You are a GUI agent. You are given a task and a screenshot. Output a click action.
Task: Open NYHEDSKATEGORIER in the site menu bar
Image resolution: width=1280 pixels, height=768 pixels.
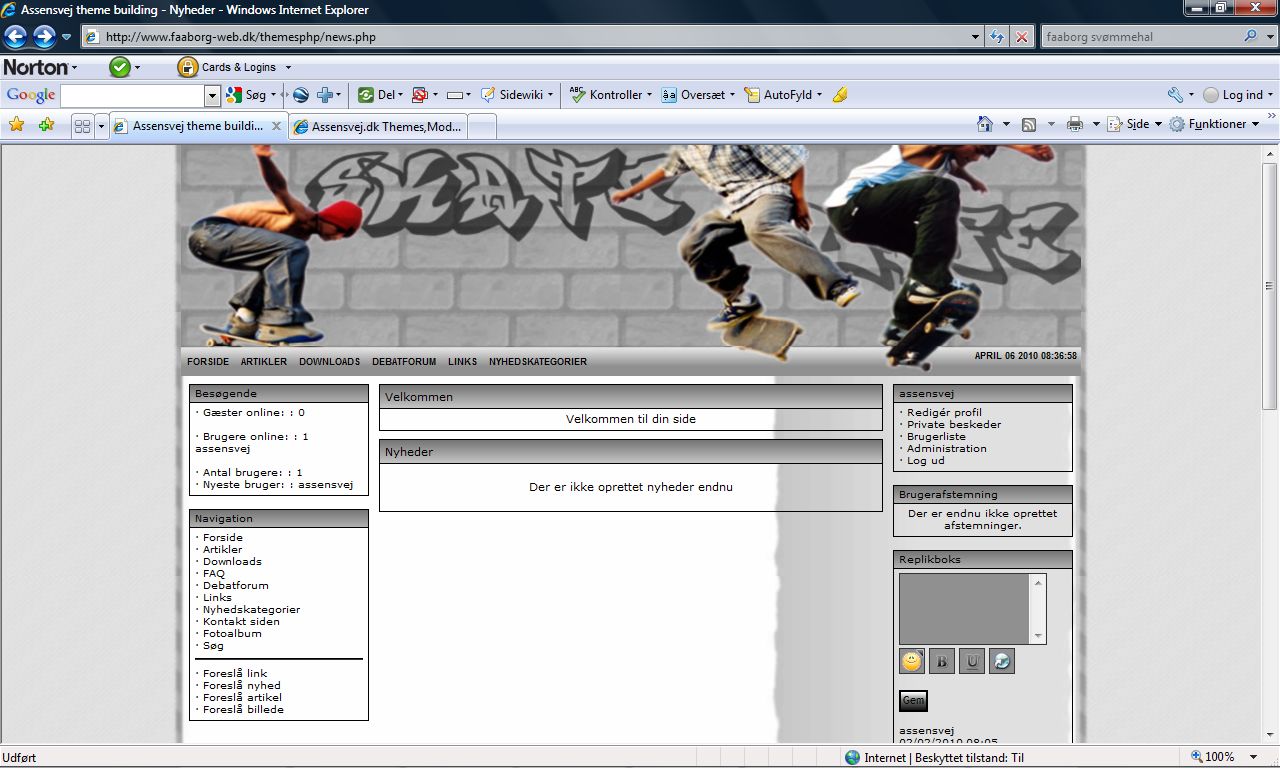click(538, 362)
